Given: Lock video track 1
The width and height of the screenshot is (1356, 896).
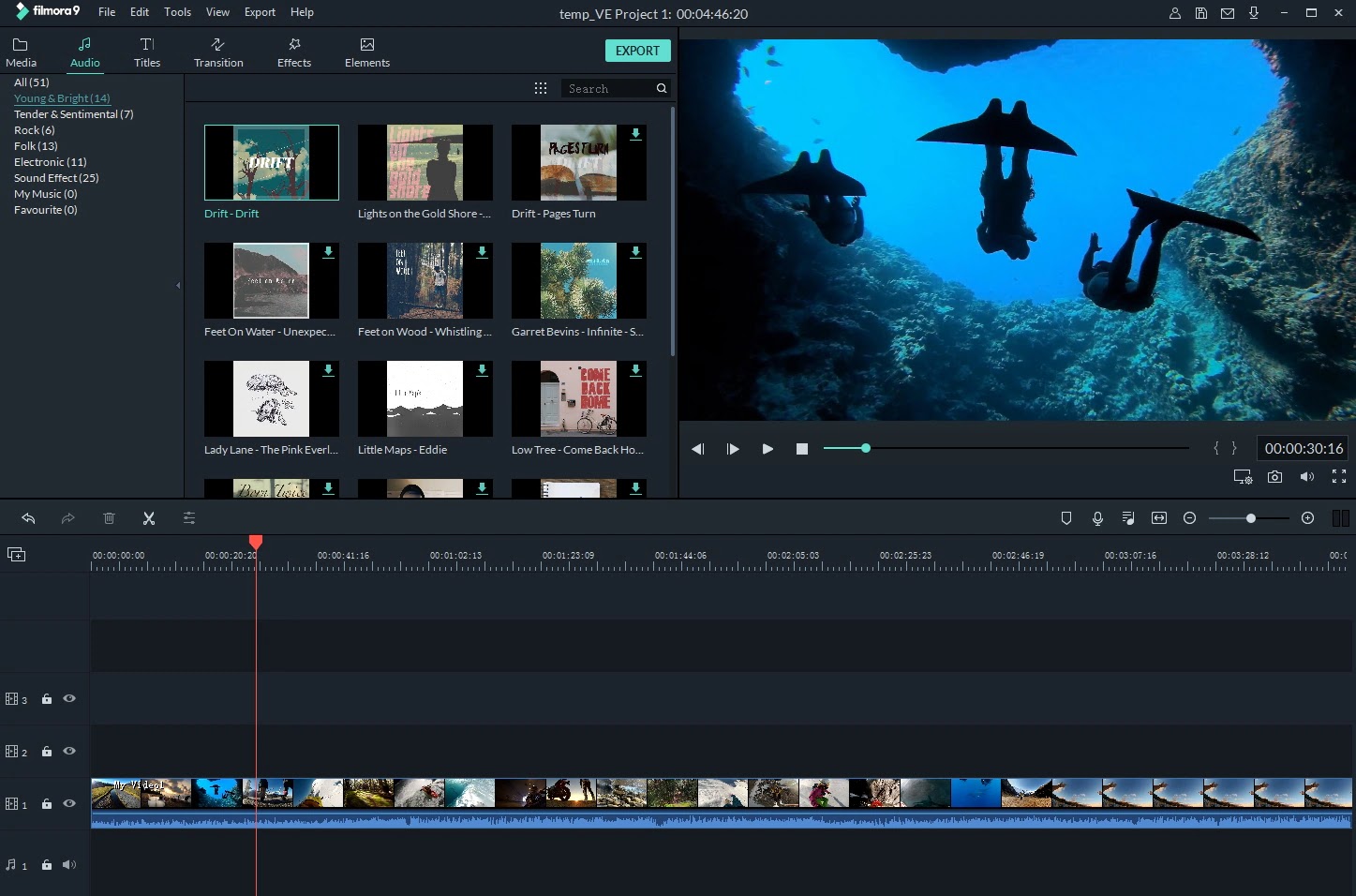Looking at the screenshot, I should [x=46, y=803].
